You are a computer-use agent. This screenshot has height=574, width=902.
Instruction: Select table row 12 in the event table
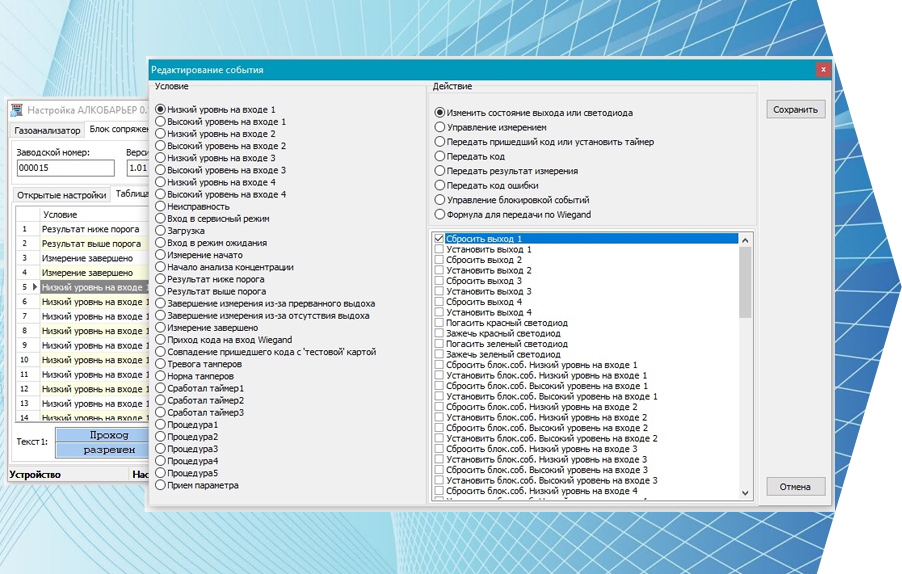[82, 389]
